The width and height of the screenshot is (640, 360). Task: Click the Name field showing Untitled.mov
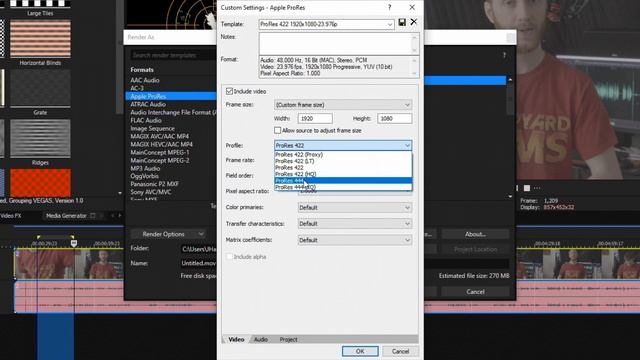(x=199, y=263)
